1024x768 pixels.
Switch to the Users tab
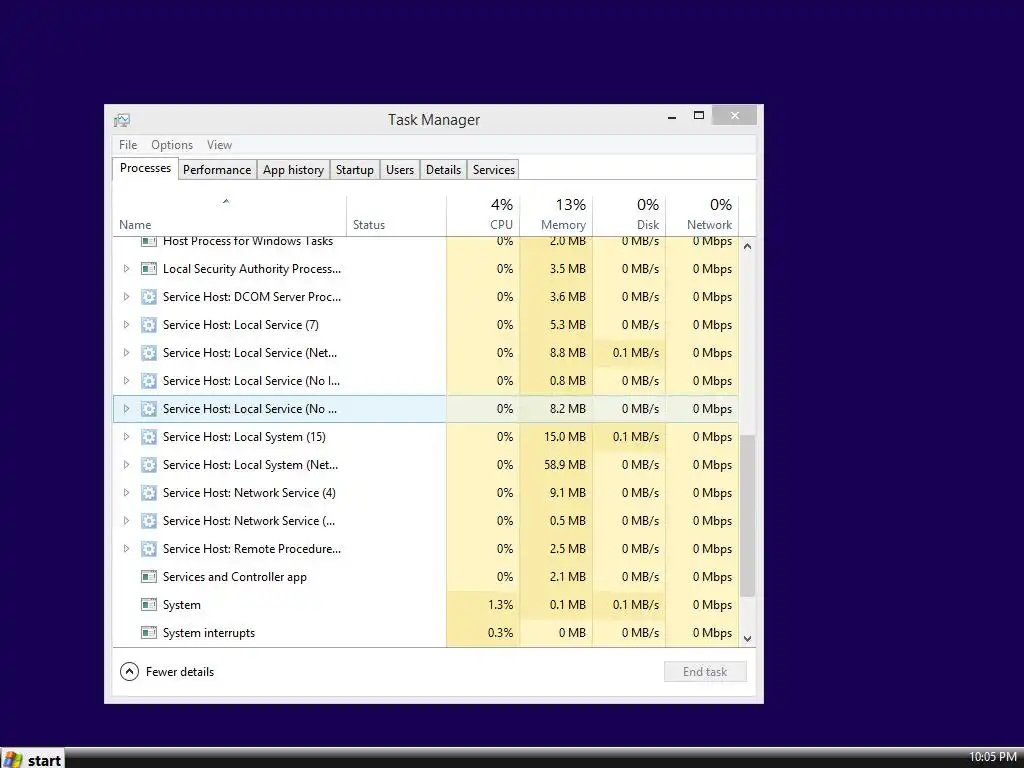(x=400, y=170)
